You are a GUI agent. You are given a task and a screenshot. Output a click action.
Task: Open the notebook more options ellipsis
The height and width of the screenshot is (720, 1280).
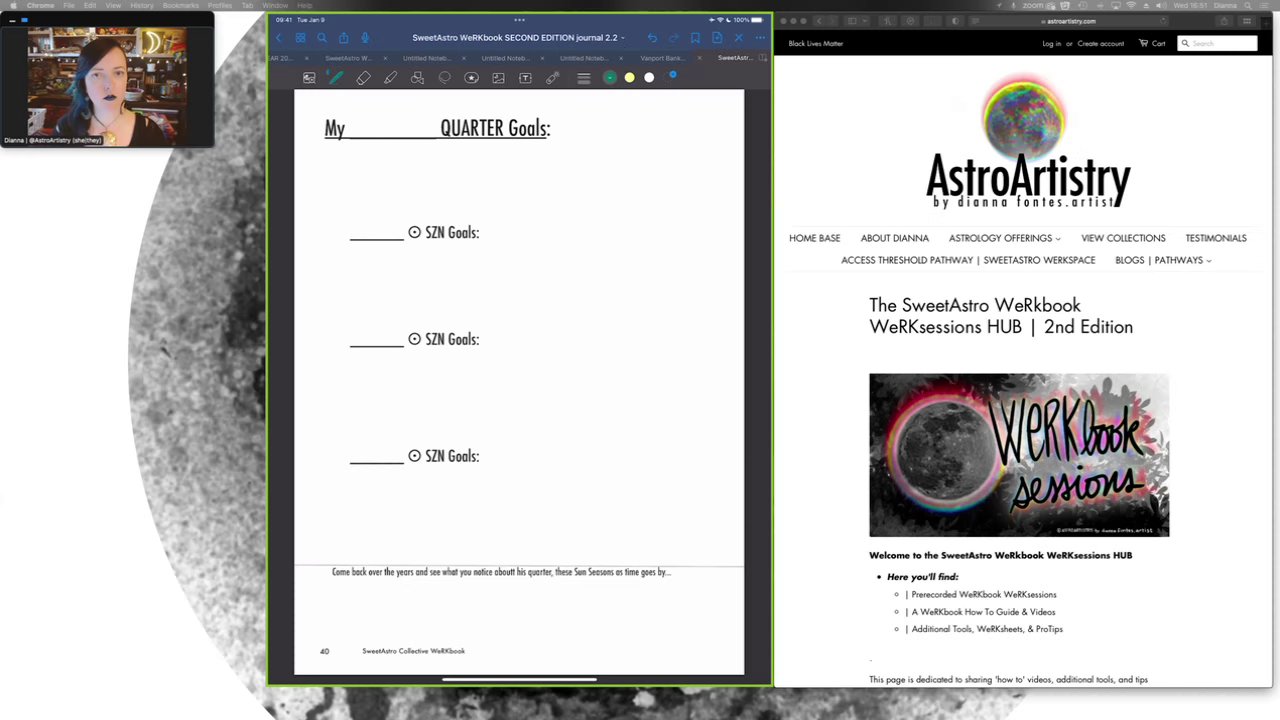coord(760,38)
